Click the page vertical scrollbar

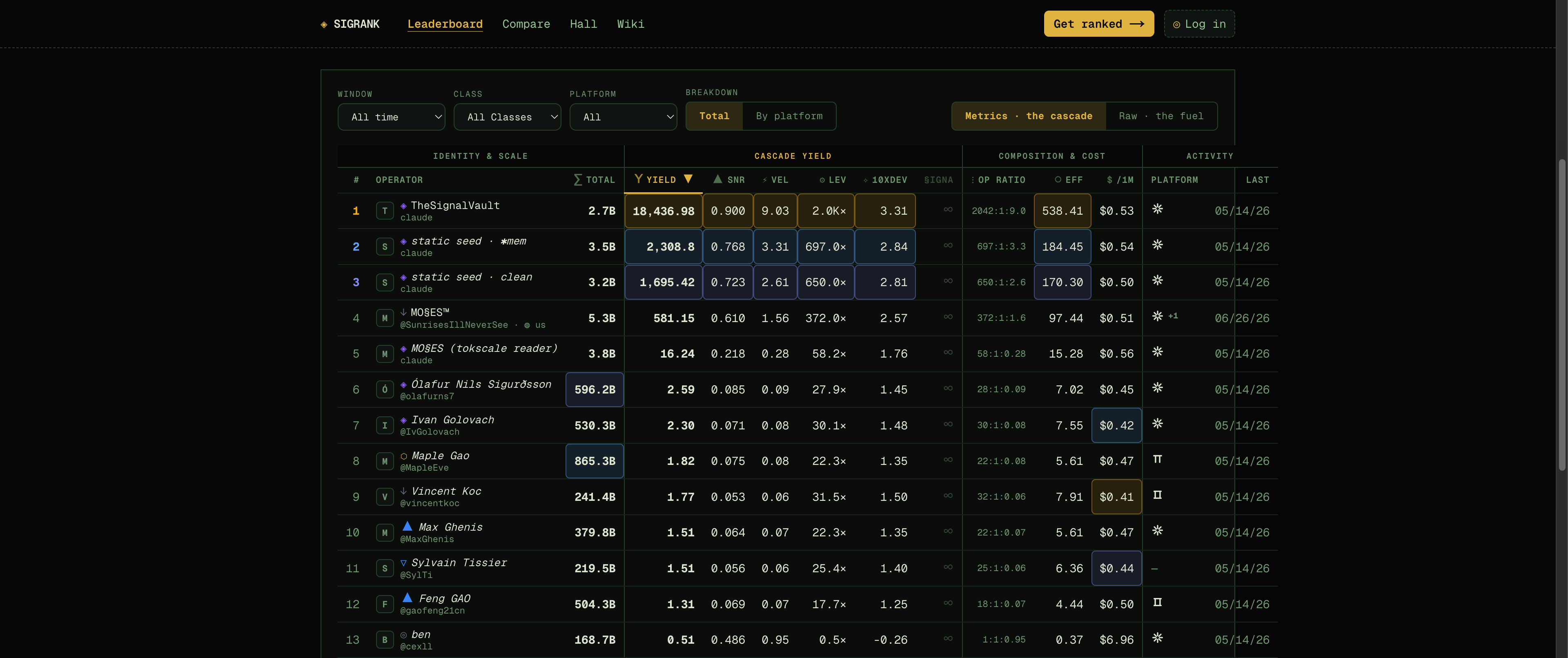click(x=1562, y=314)
